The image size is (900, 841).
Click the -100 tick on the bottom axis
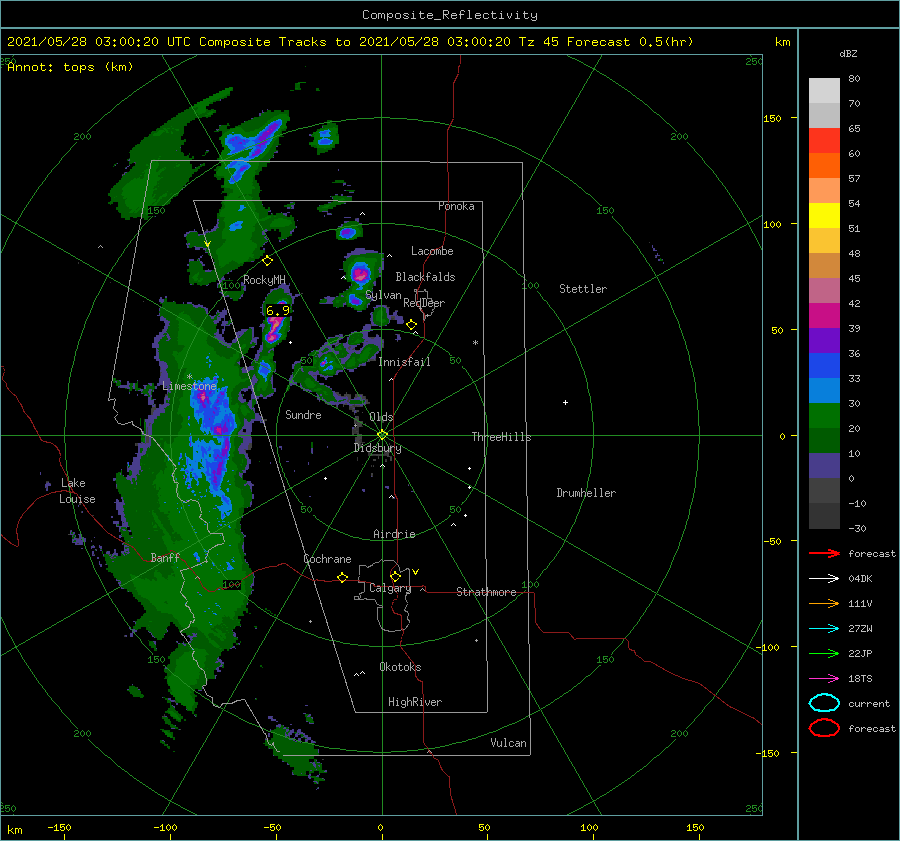[x=165, y=828]
